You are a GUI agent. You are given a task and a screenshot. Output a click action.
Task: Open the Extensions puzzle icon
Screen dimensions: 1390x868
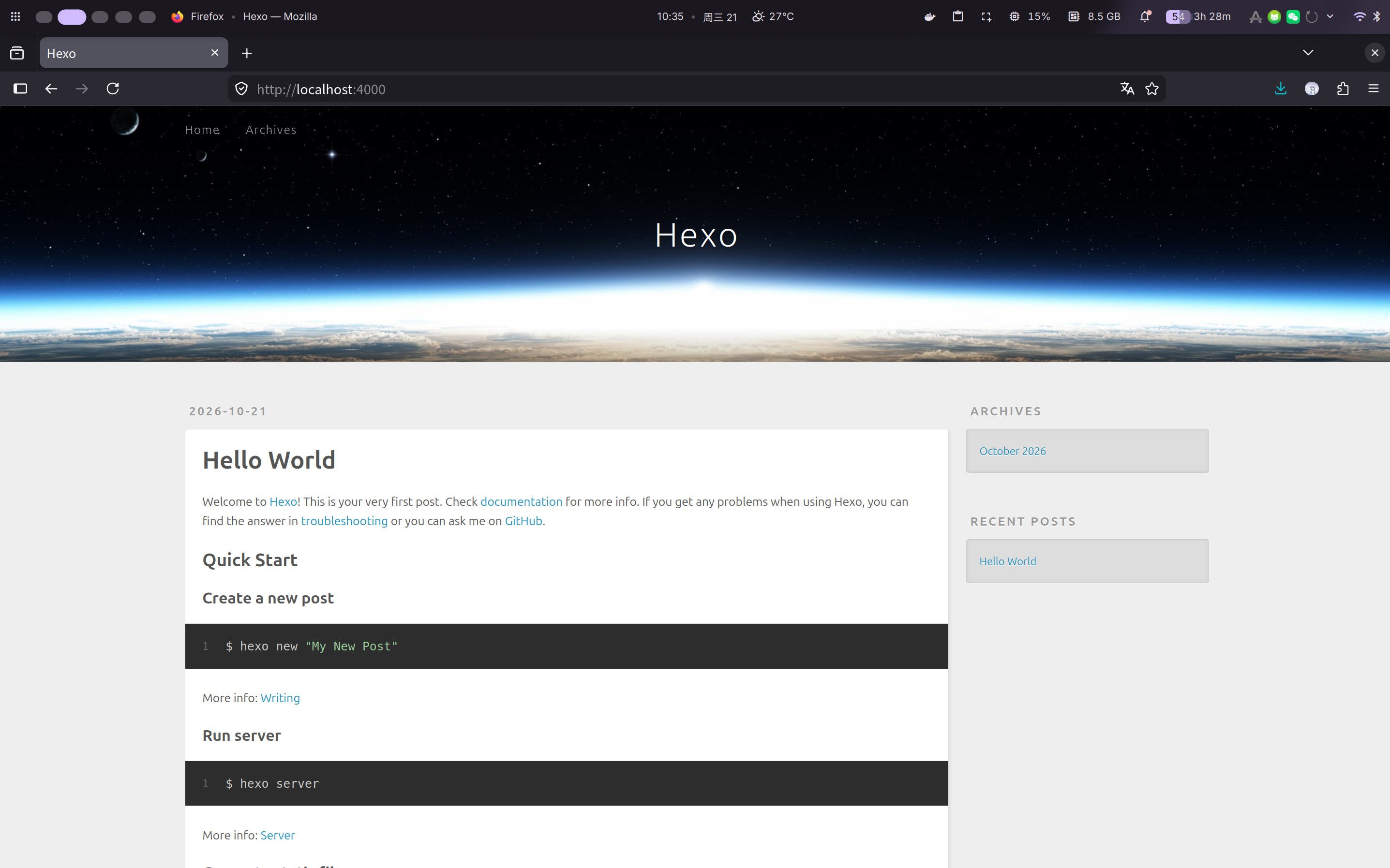(1342, 88)
